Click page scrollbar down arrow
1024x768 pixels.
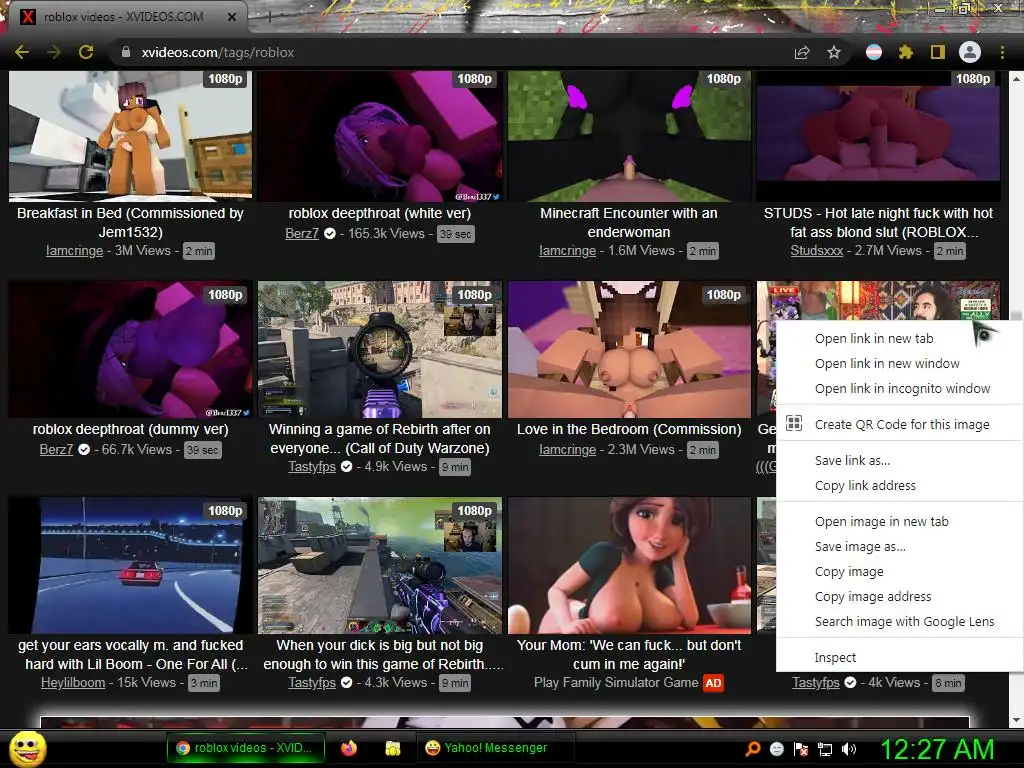(x=1016, y=720)
